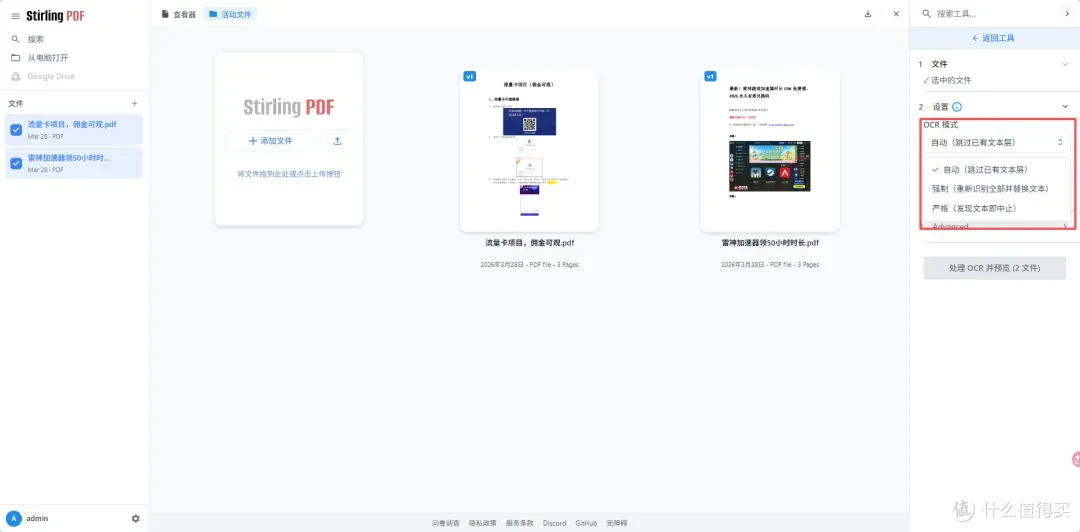Click the download icon in top bar

pyautogui.click(x=868, y=14)
